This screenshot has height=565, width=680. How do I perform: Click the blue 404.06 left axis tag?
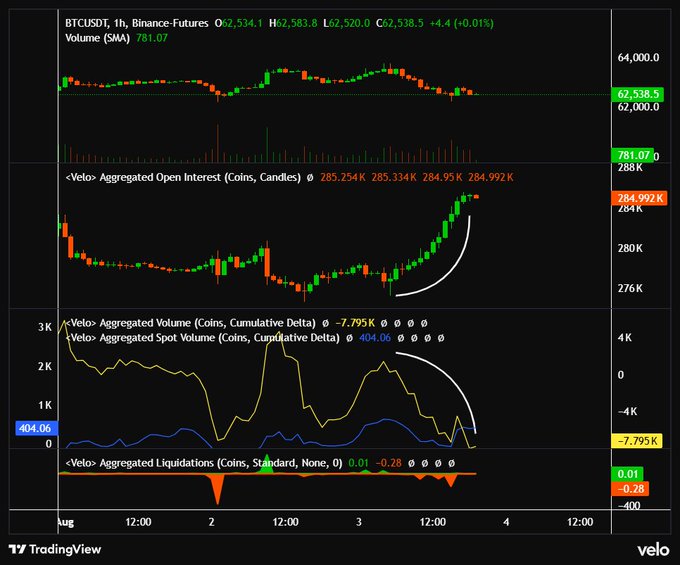click(36, 428)
